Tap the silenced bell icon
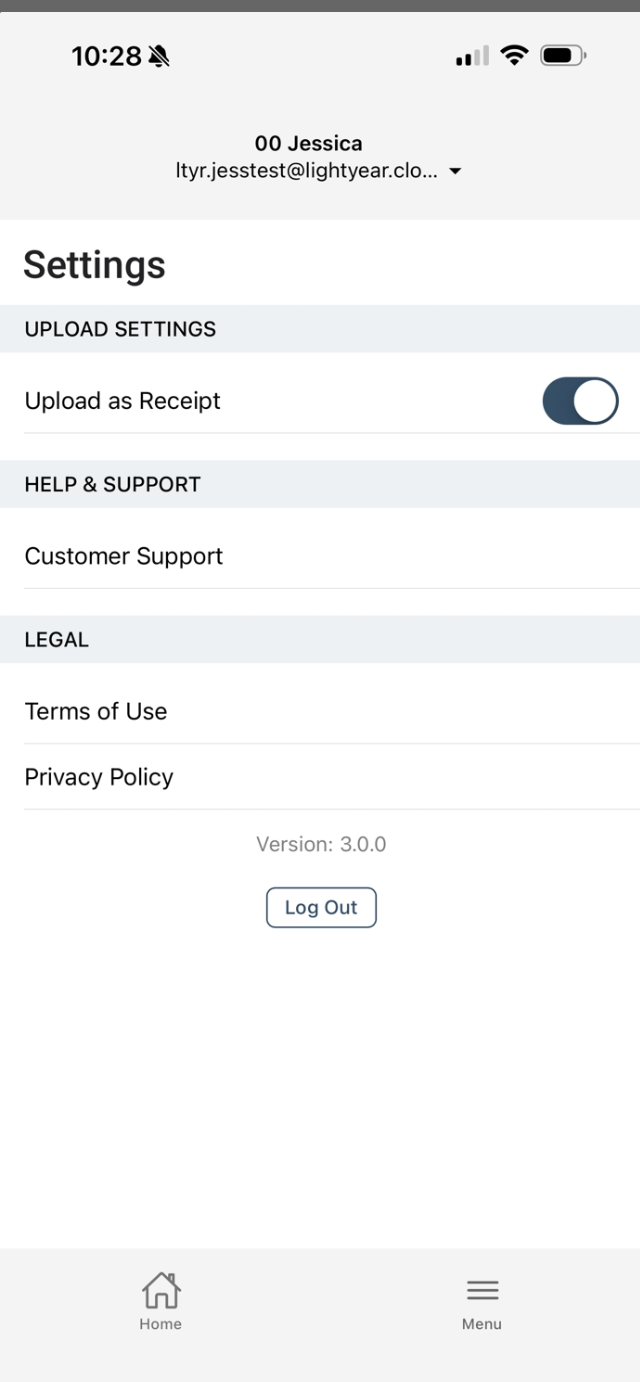This screenshot has height=1382, width=640. click(x=159, y=57)
